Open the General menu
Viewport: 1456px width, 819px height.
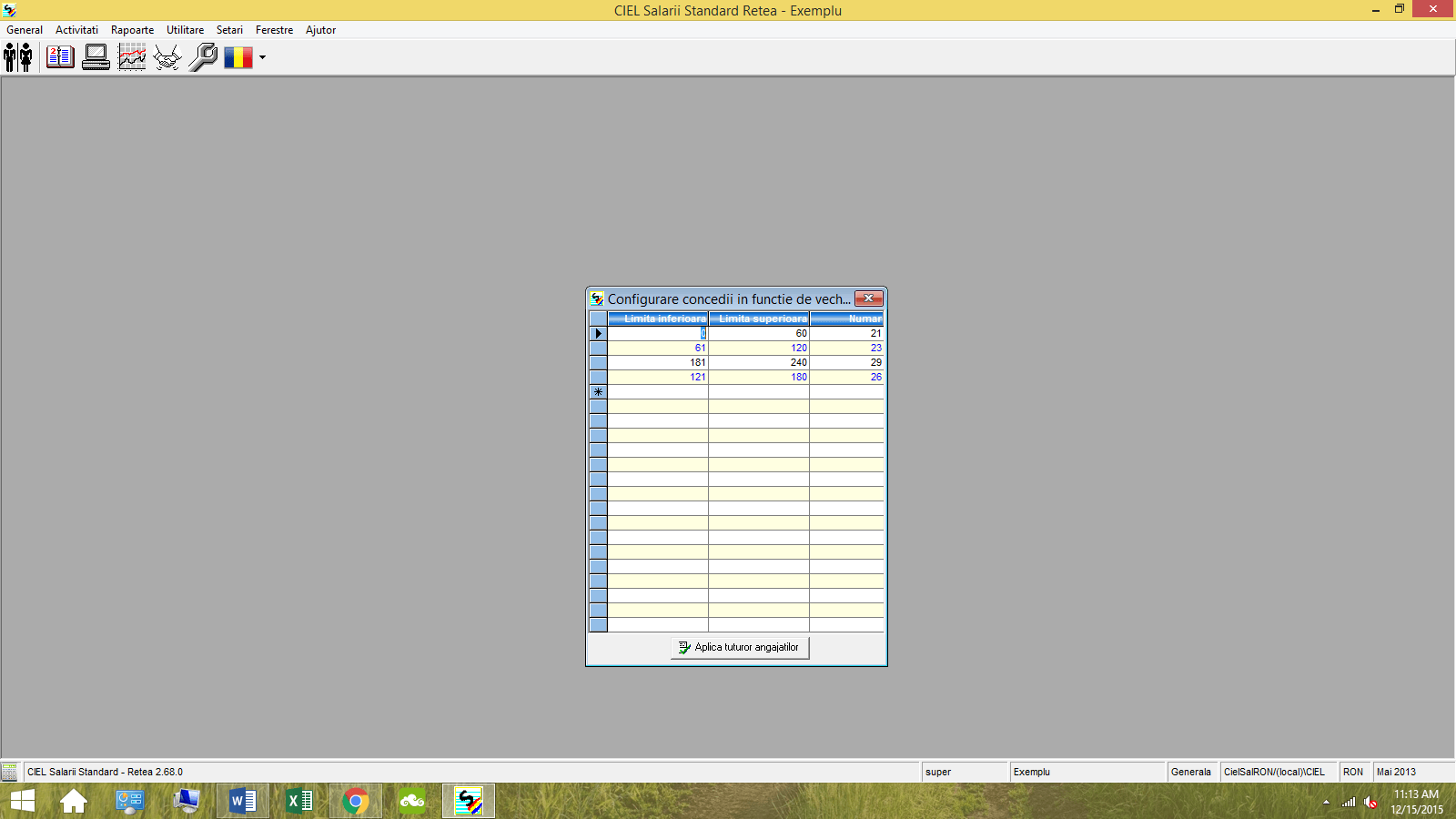(25, 30)
